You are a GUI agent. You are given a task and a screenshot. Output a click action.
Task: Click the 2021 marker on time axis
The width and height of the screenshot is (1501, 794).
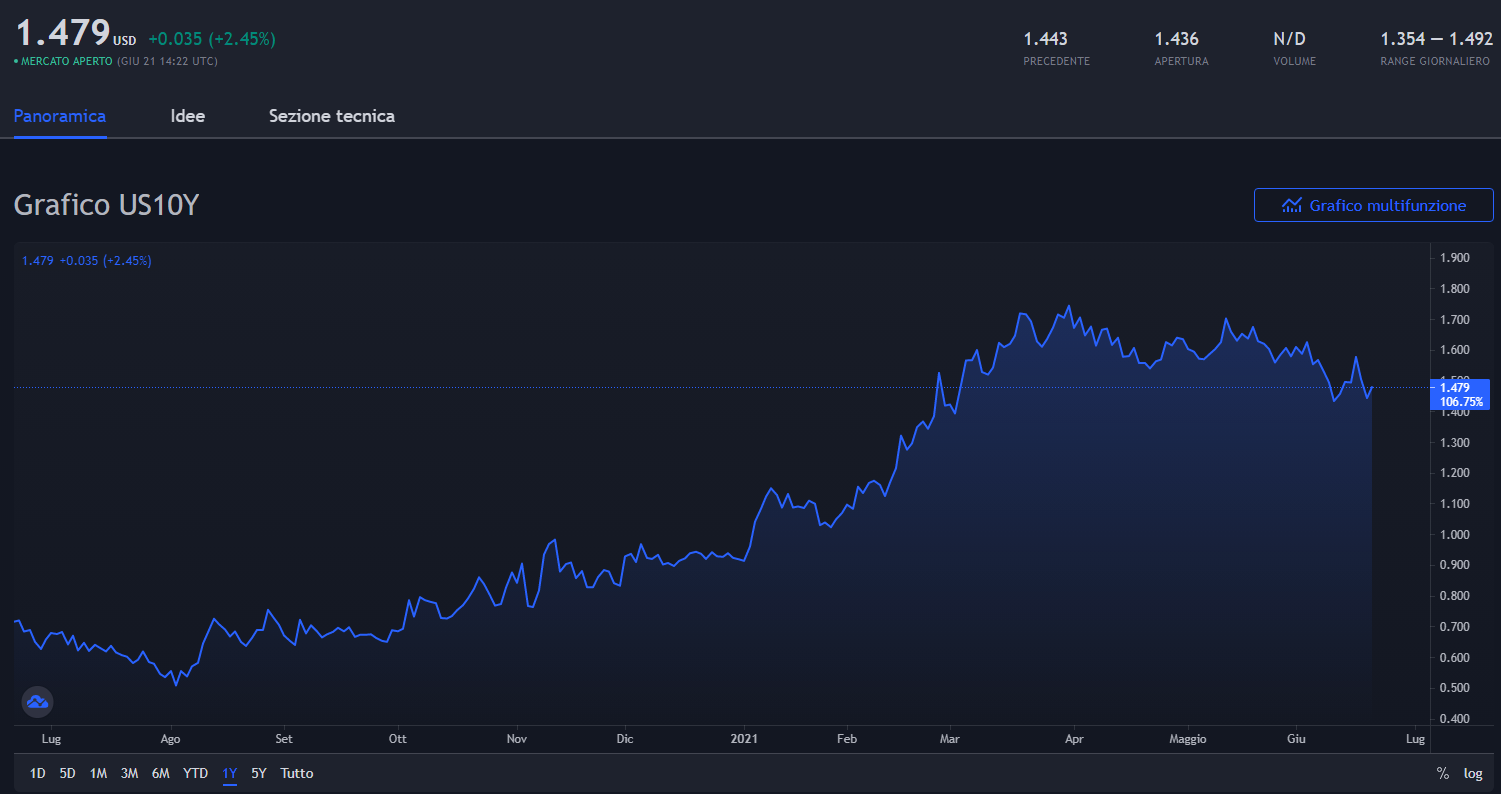click(744, 739)
